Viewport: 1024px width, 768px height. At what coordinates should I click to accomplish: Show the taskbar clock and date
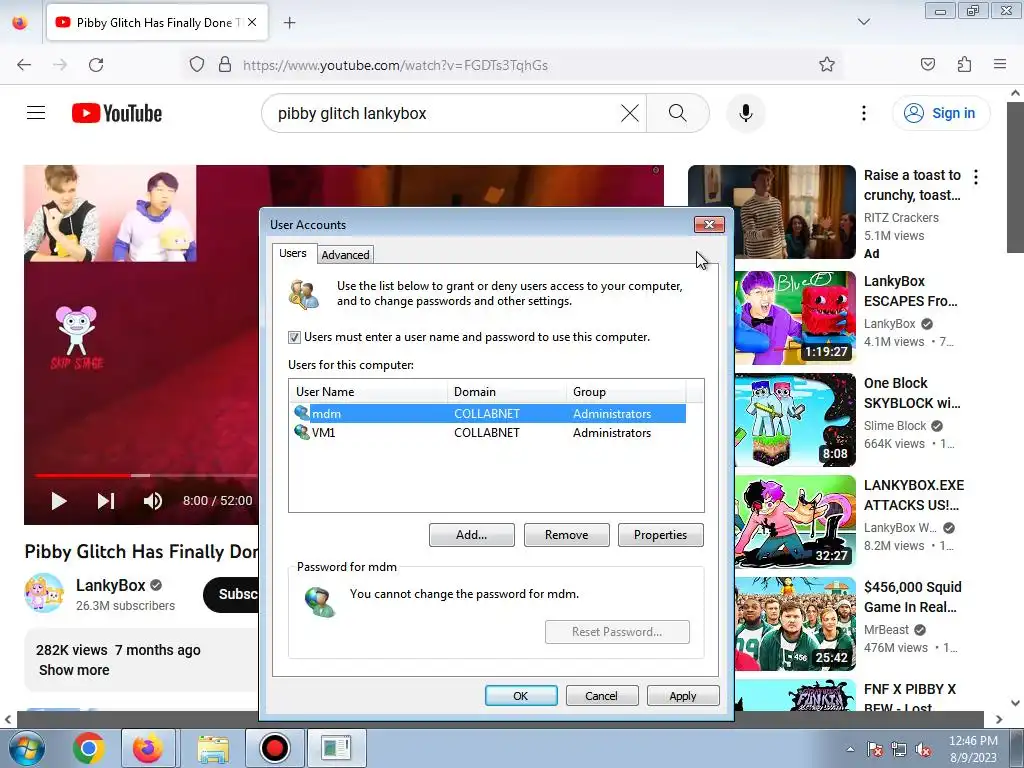[x=973, y=749]
